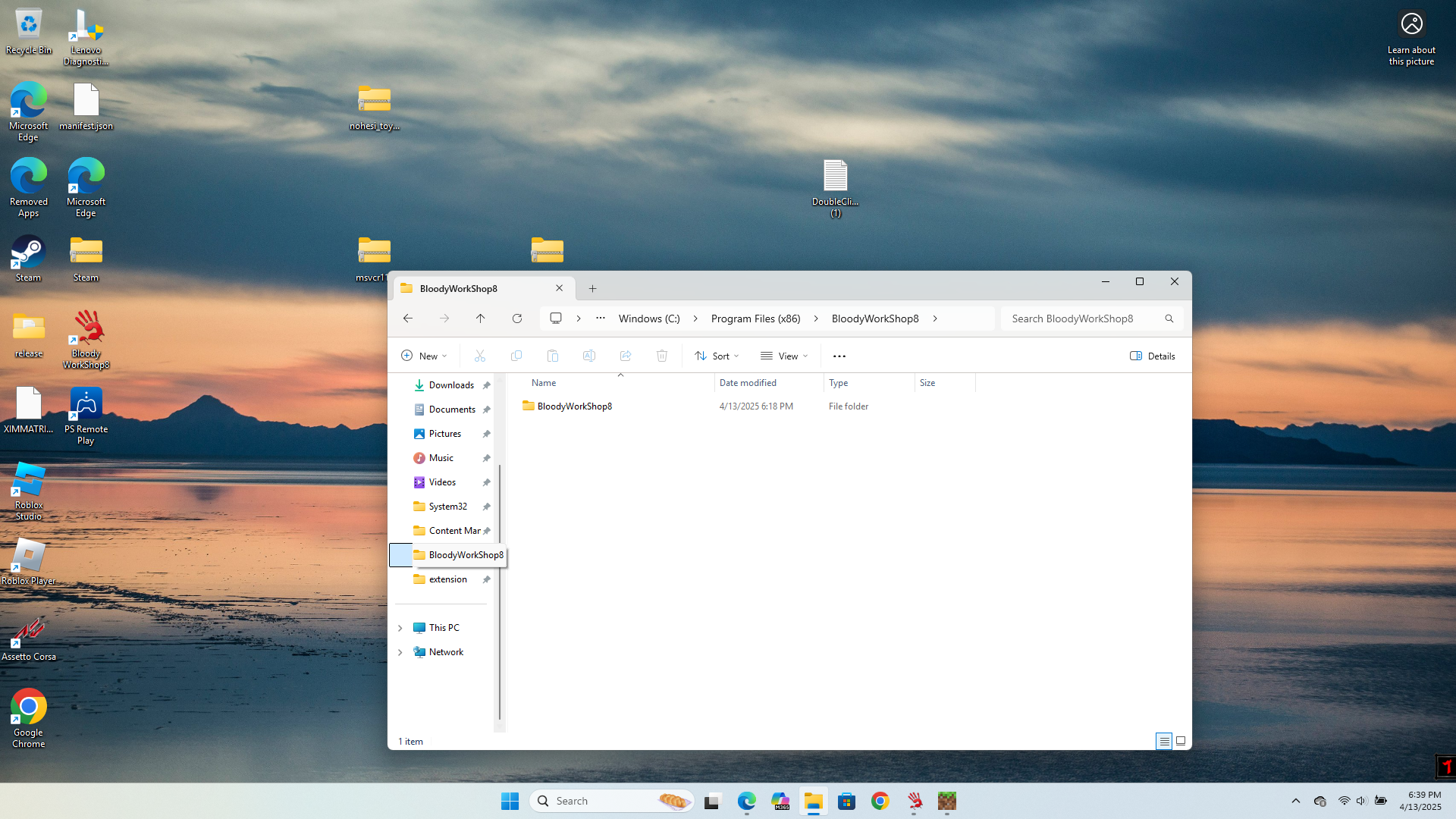Viewport: 1456px width, 819px height.
Task: Click the Refresh icon in File Explorer
Action: [517, 318]
